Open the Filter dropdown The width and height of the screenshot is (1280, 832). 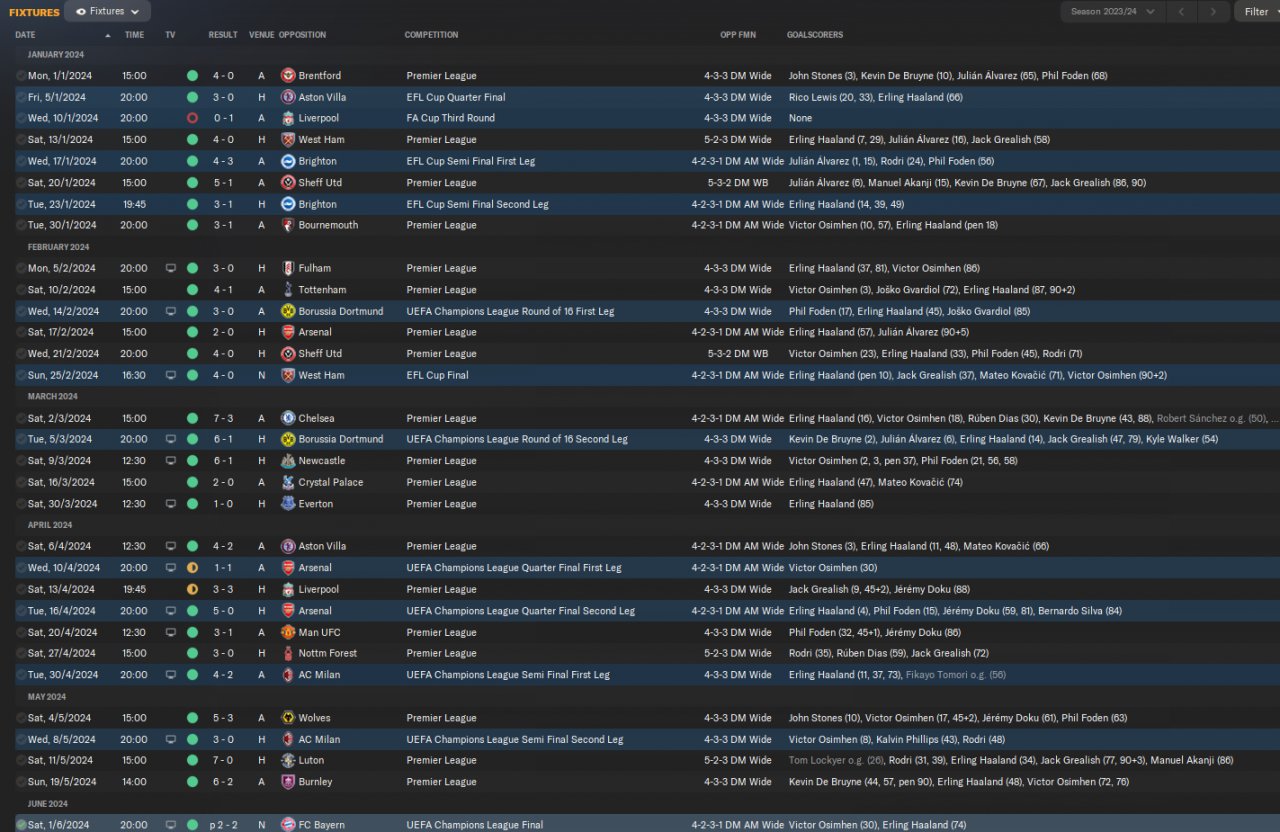[x=1256, y=12]
